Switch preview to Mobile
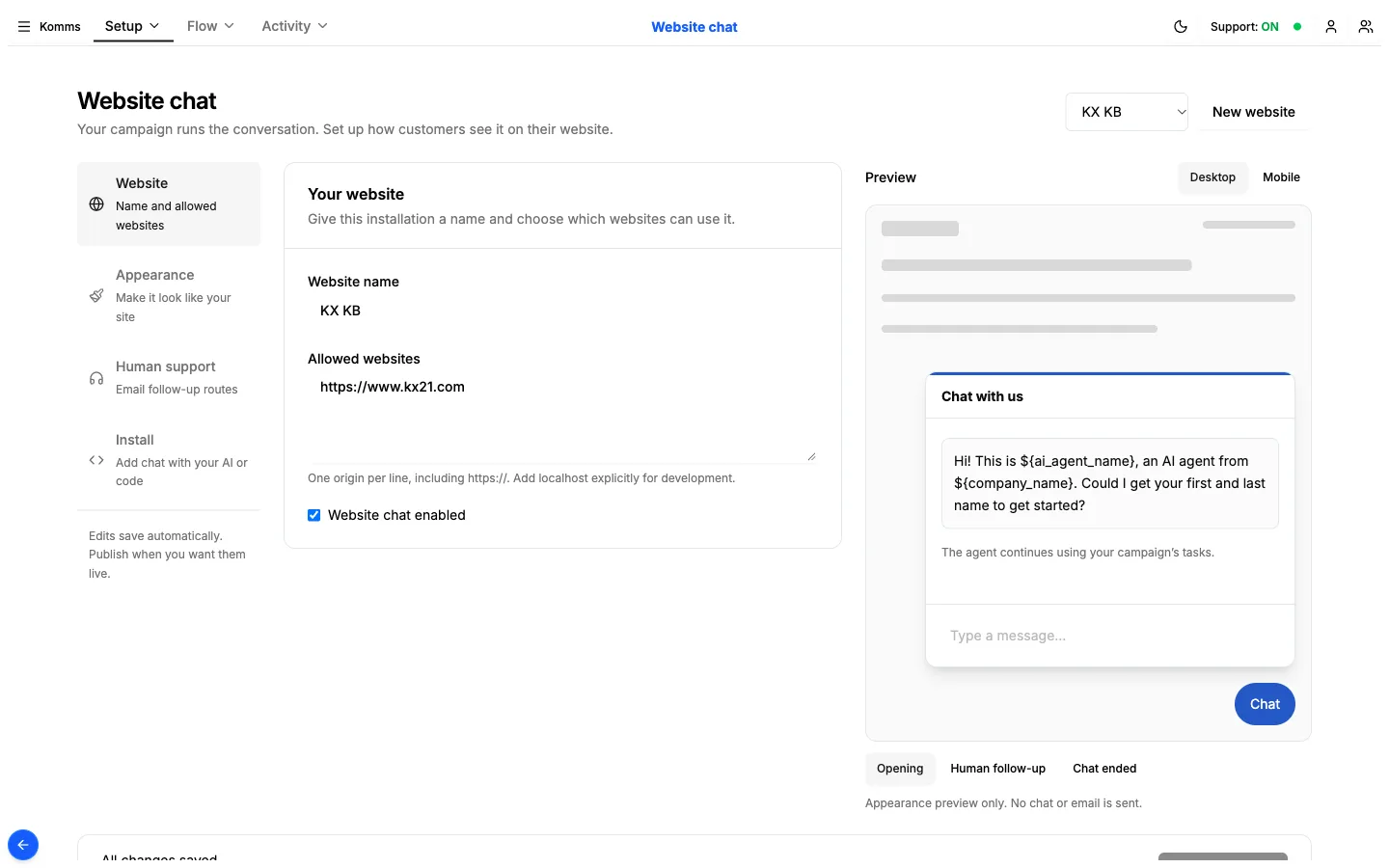 click(x=1281, y=177)
